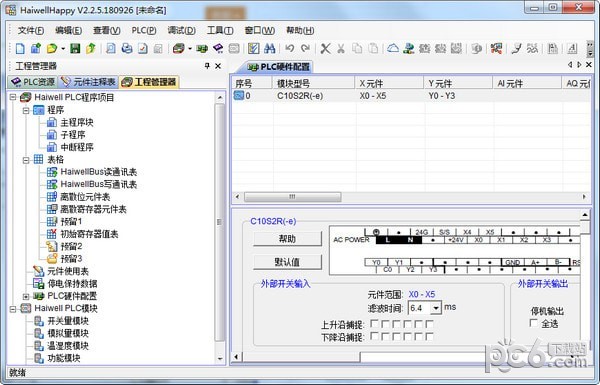600x385 pixels.
Task: Toggle second 下降沿捕捉 checkbox
Action: [x=386, y=336]
